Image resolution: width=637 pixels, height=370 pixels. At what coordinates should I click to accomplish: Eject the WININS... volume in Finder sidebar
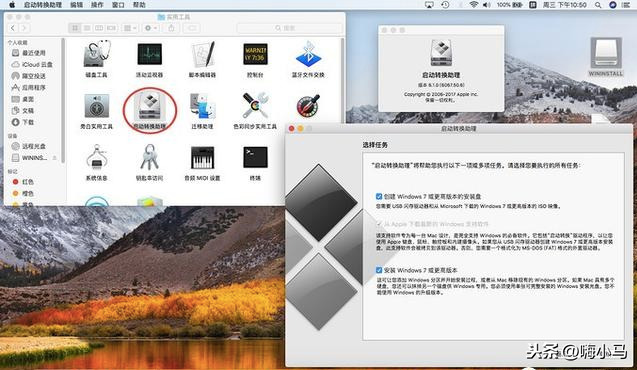(x=54, y=158)
